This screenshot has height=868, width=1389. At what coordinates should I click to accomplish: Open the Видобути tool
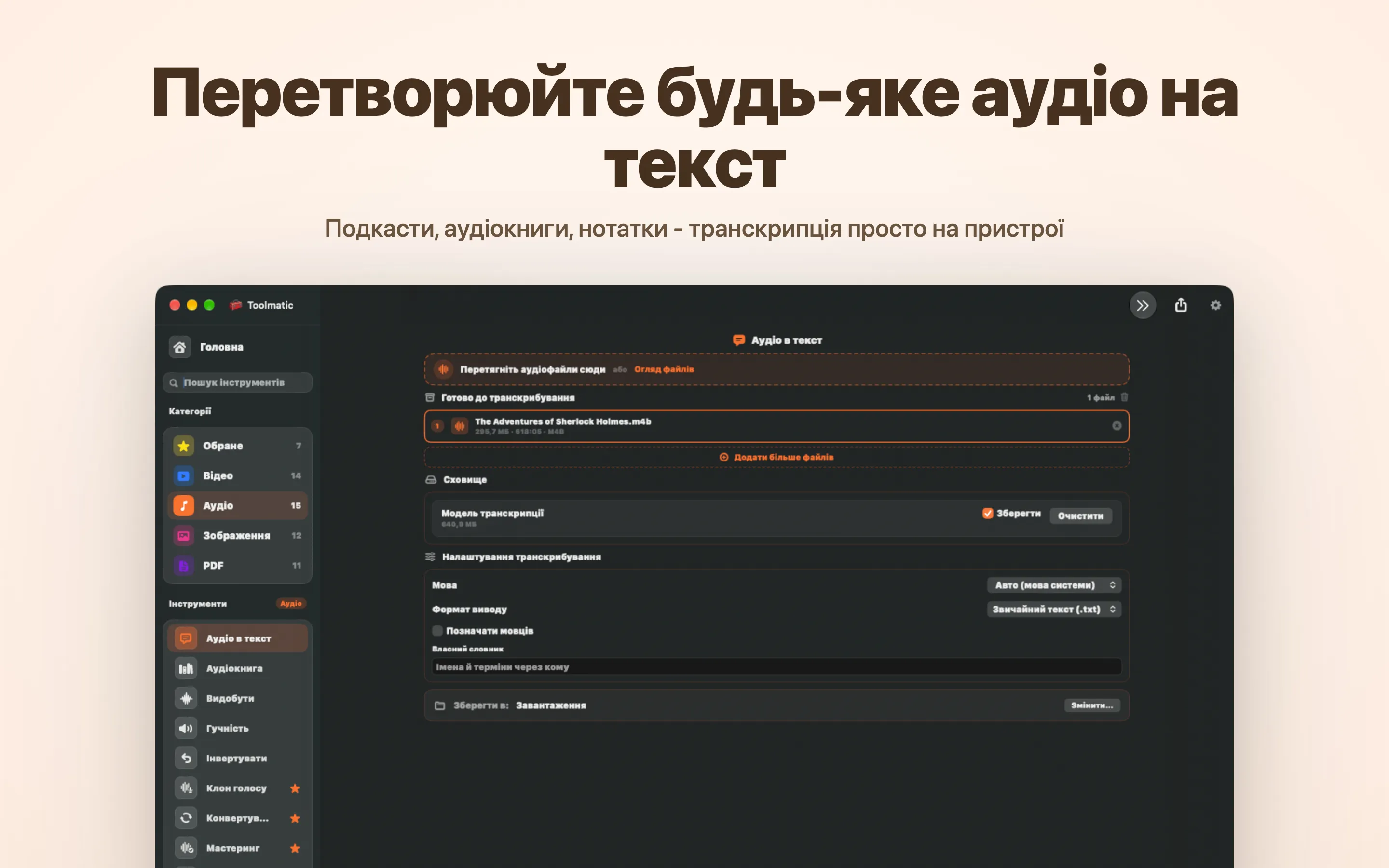(238, 698)
